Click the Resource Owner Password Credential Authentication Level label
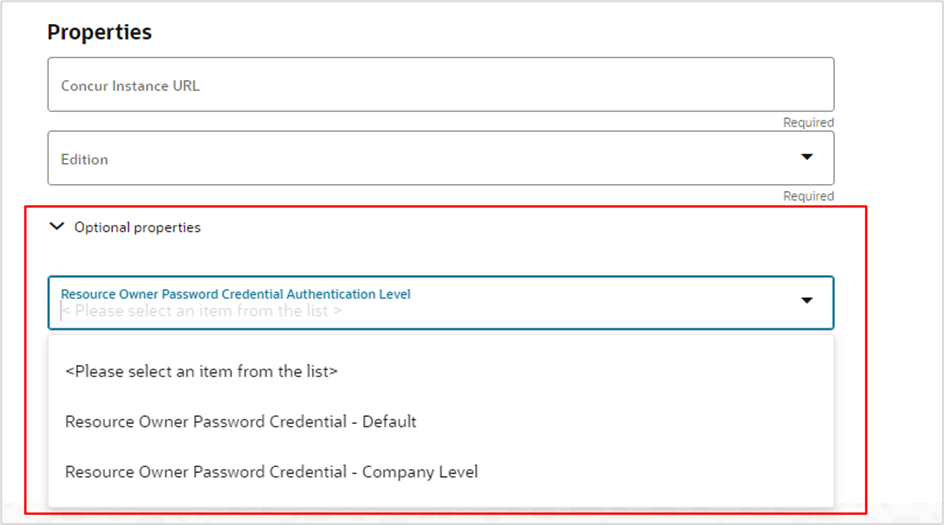Screen dimensions: 944x525 235,294
